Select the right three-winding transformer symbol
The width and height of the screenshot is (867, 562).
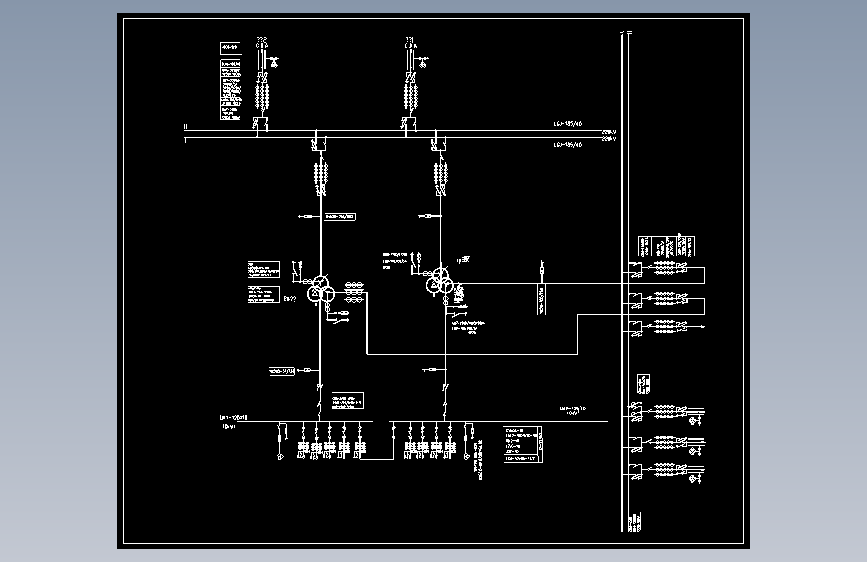440,282
